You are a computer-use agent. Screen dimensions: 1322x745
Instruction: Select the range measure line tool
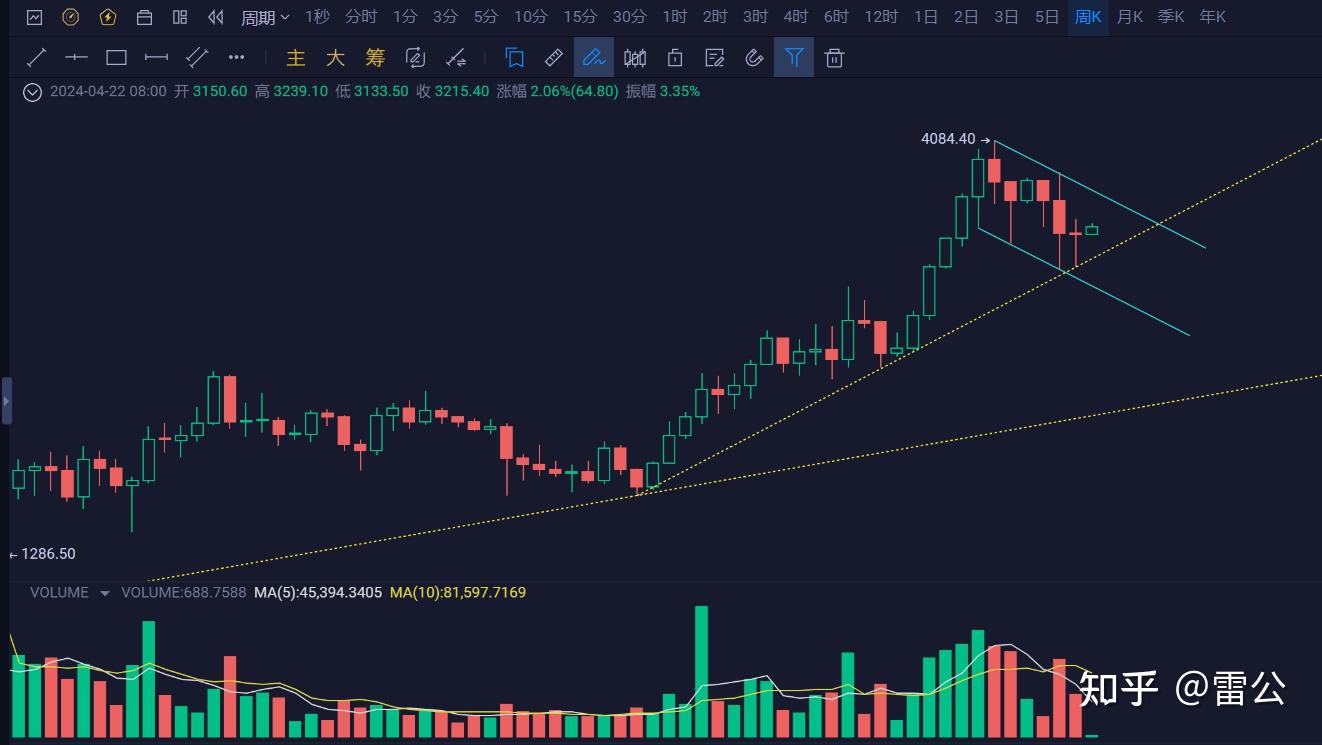pyautogui.click(x=156, y=58)
